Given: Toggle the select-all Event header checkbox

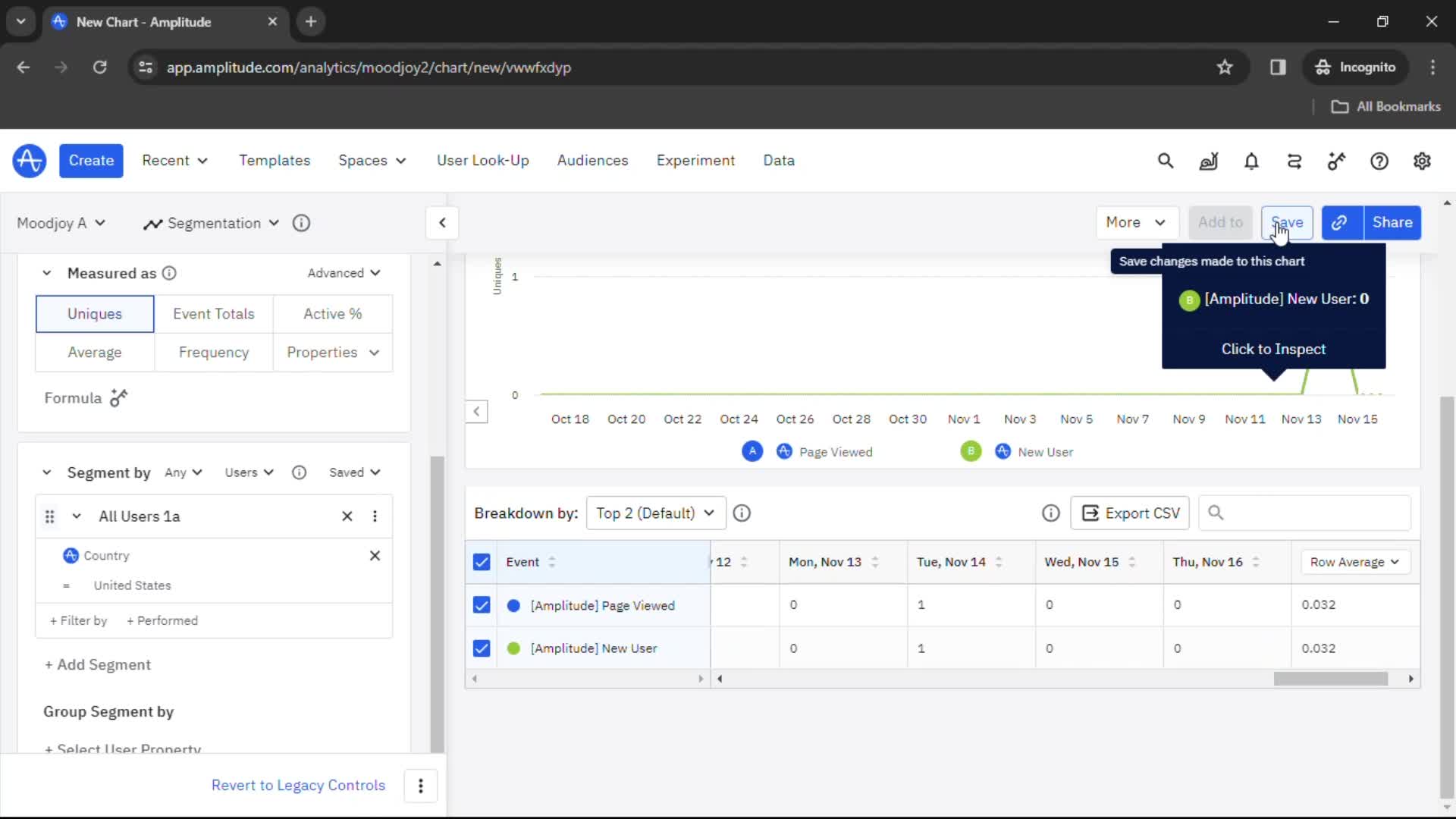Looking at the screenshot, I should tap(482, 562).
